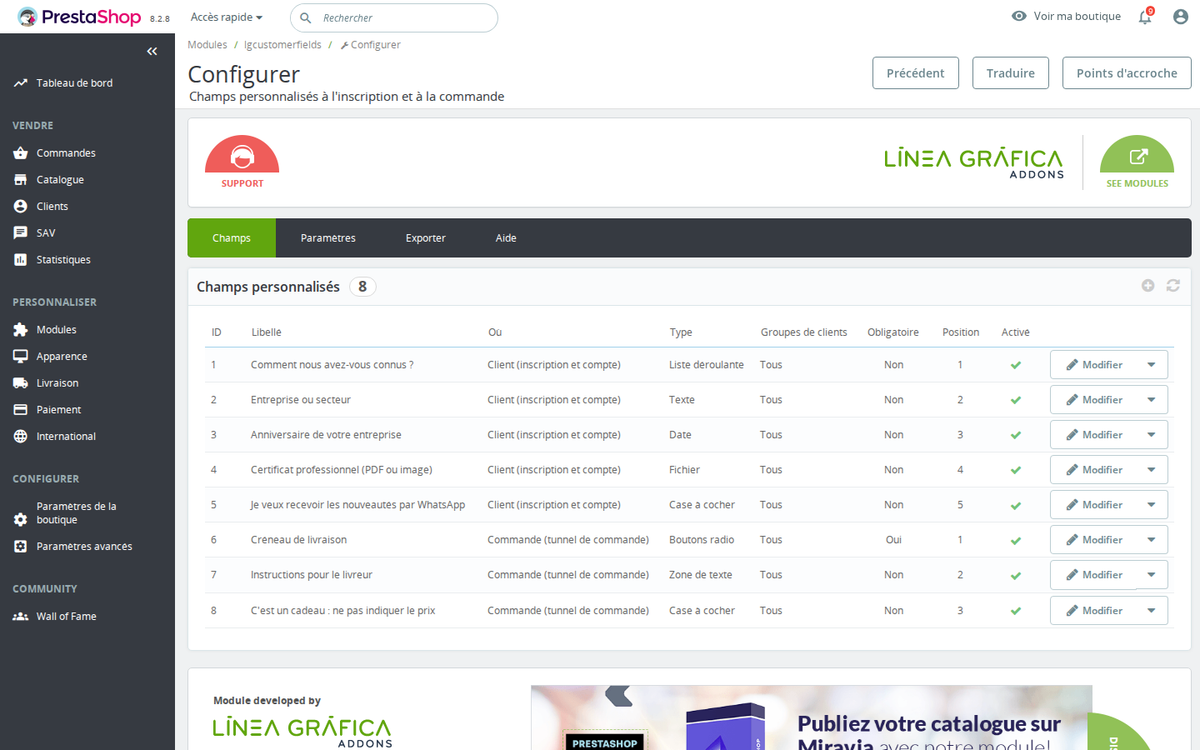This screenshot has height=750, width=1200.
Task: Click the Paiement card icon in sidebar
Action: (x=20, y=410)
